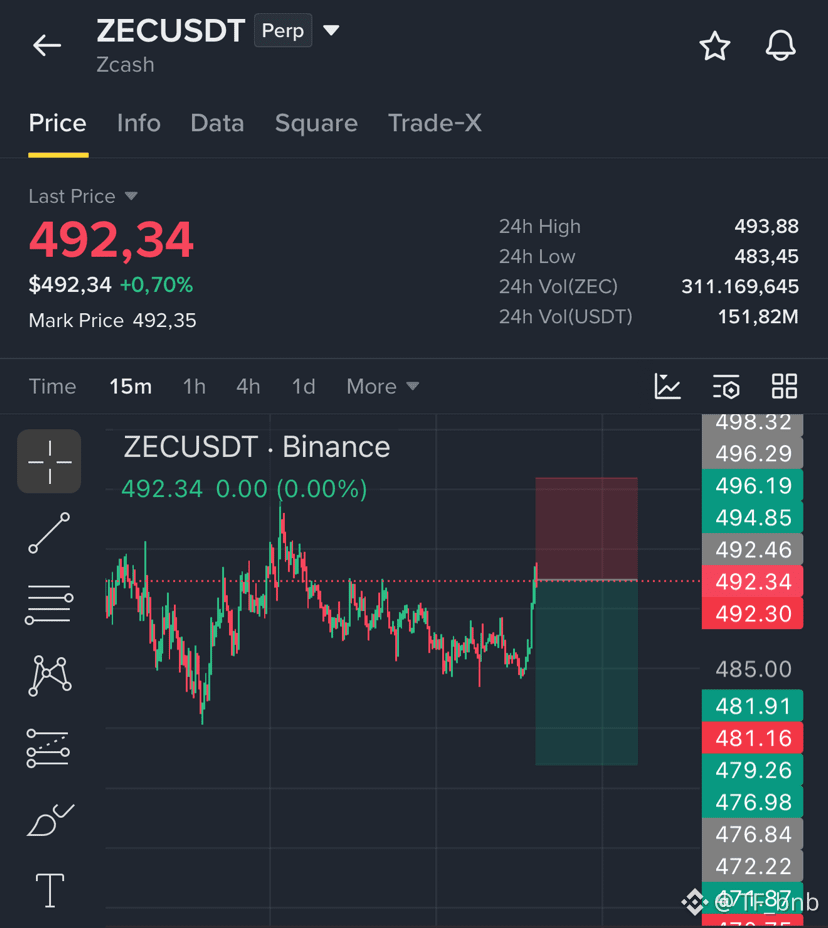
Task: Select the 1d timeframe
Action: click(x=304, y=386)
